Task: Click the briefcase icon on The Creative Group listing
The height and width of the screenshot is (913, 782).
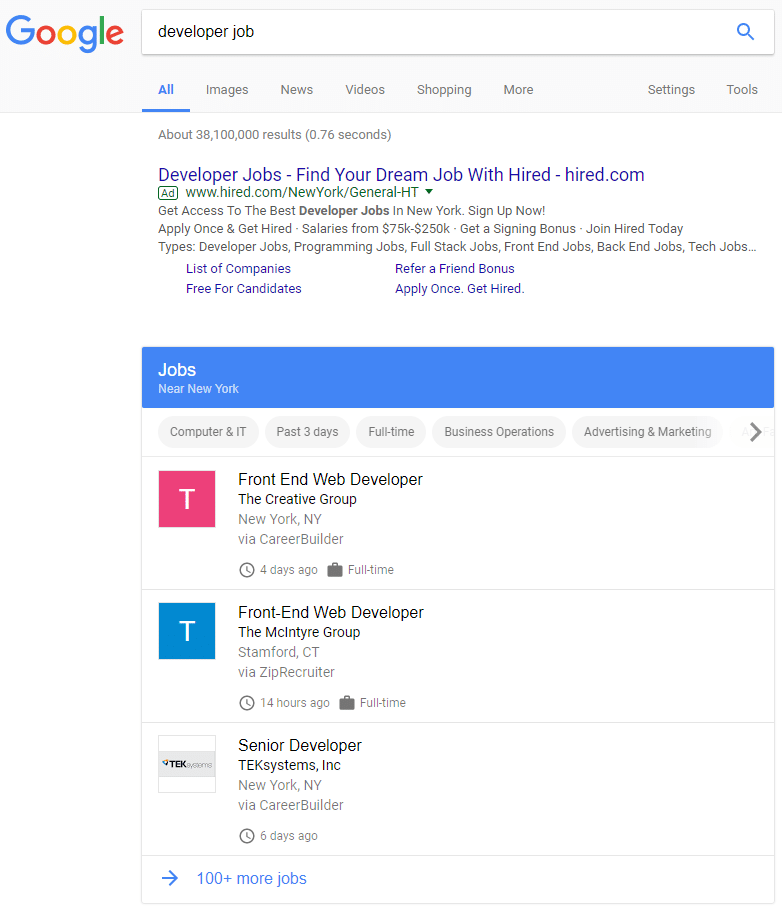Action: click(x=335, y=569)
